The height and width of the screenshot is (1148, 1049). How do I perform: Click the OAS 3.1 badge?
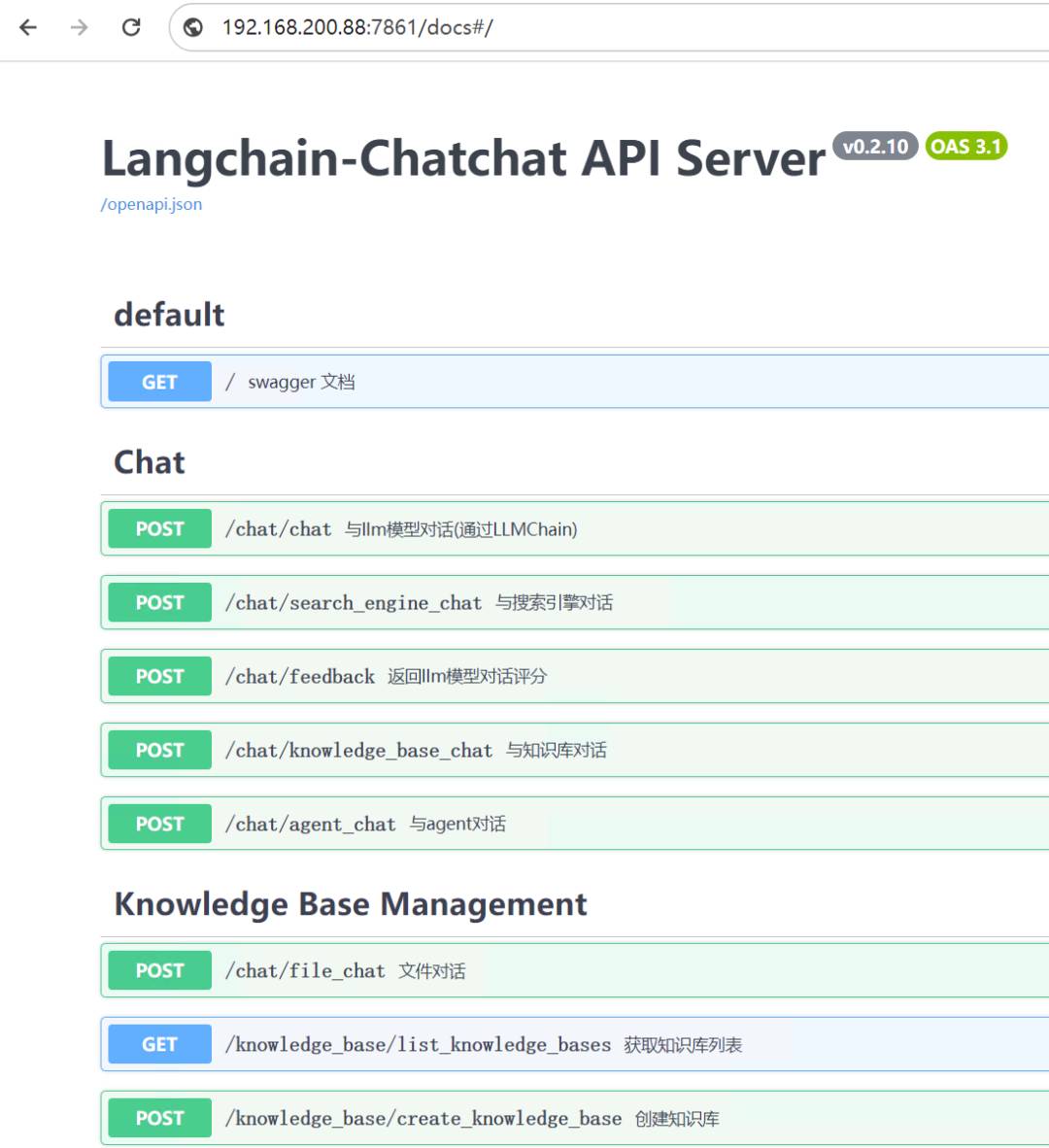(966, 147)
